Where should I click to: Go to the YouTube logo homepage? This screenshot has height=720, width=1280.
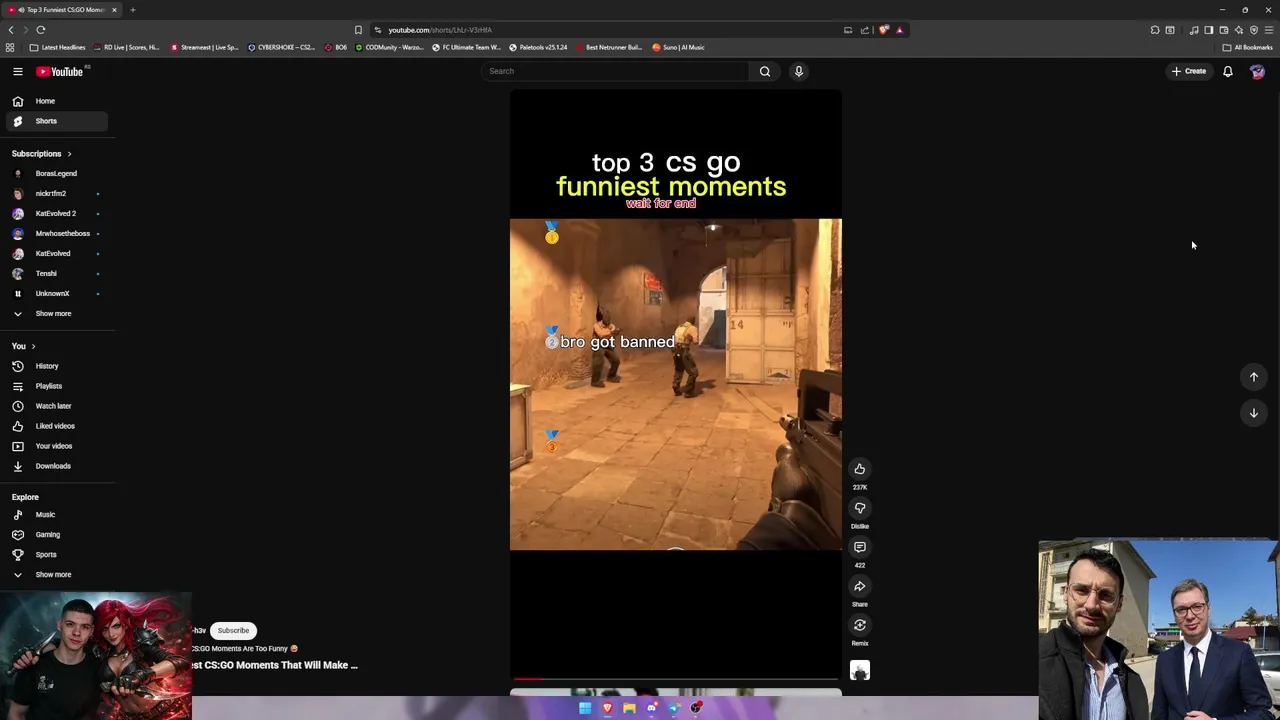pos(60,71)
